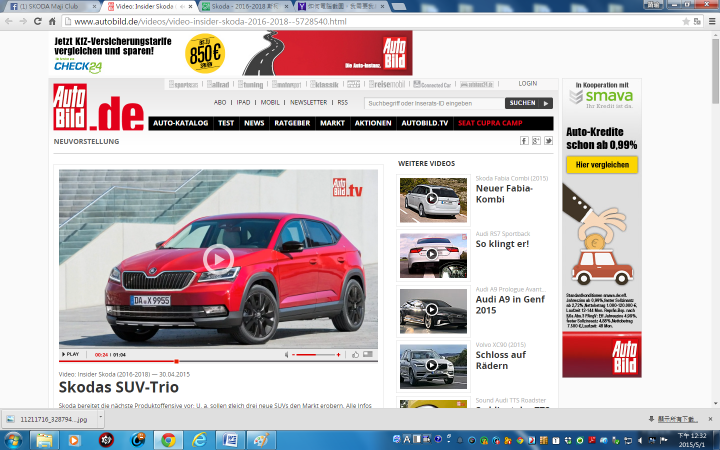The image size is (720, 450).
Task: Close the Video: Insider Skoda tab
Action: tap(191, 6)
